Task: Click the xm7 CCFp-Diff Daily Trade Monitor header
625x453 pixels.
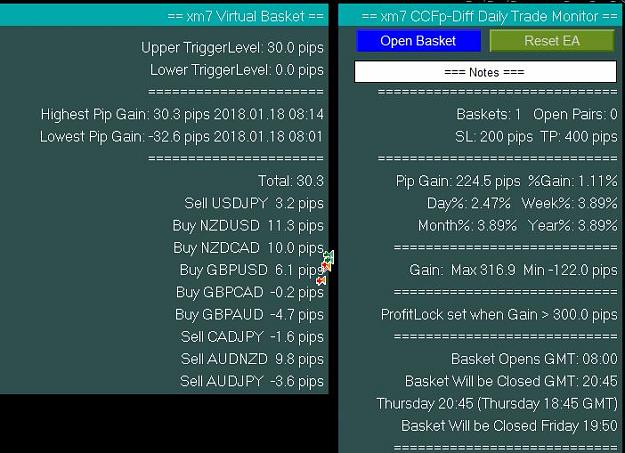Action: point(482,16)
